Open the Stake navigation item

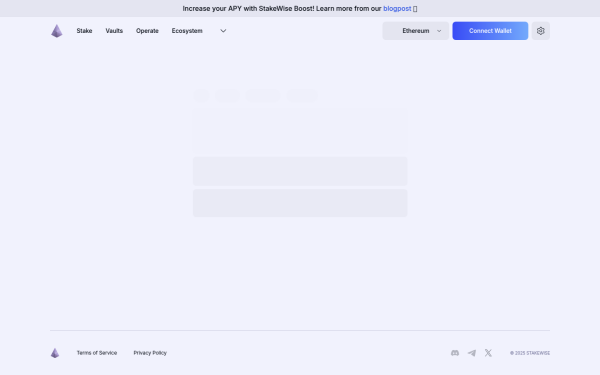pyautogui.click(x=84, y=31)
